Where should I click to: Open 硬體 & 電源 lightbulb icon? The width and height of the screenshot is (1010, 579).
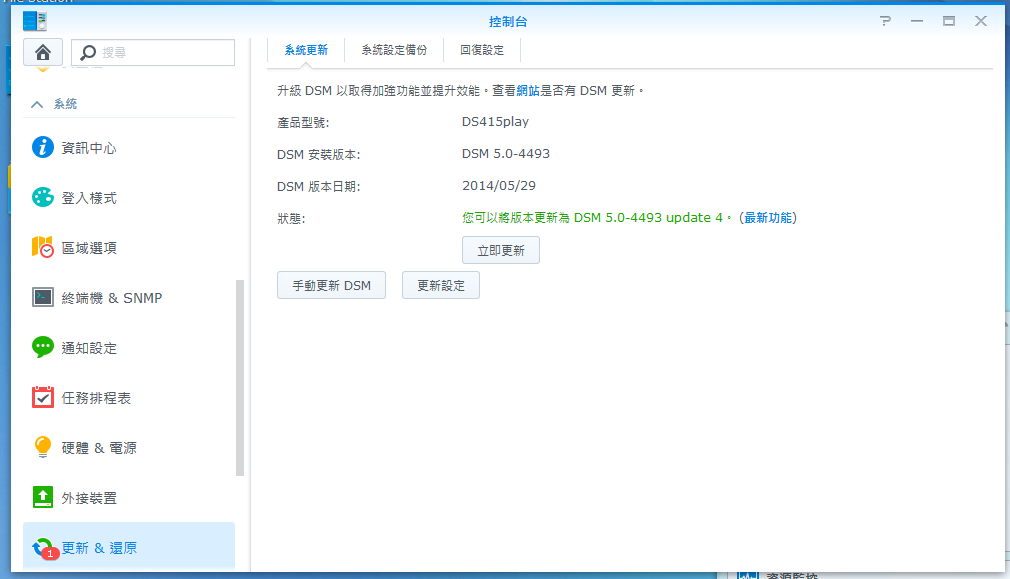[x=43, y=447]
